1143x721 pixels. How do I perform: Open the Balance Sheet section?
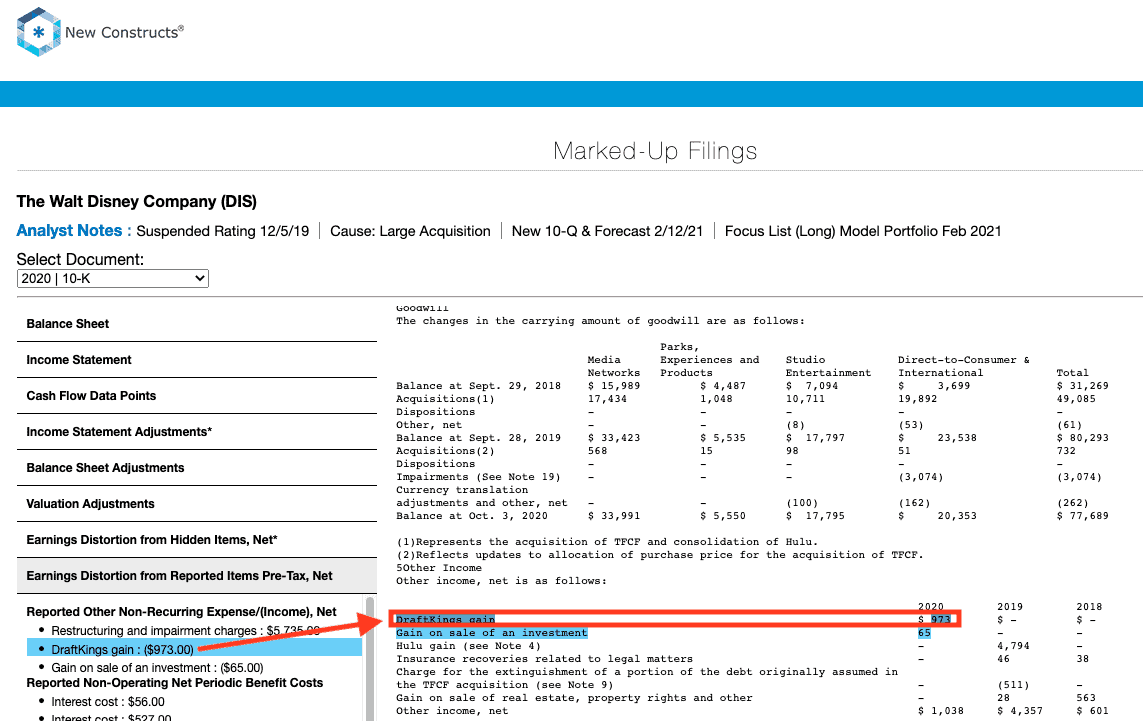point(197,324)
